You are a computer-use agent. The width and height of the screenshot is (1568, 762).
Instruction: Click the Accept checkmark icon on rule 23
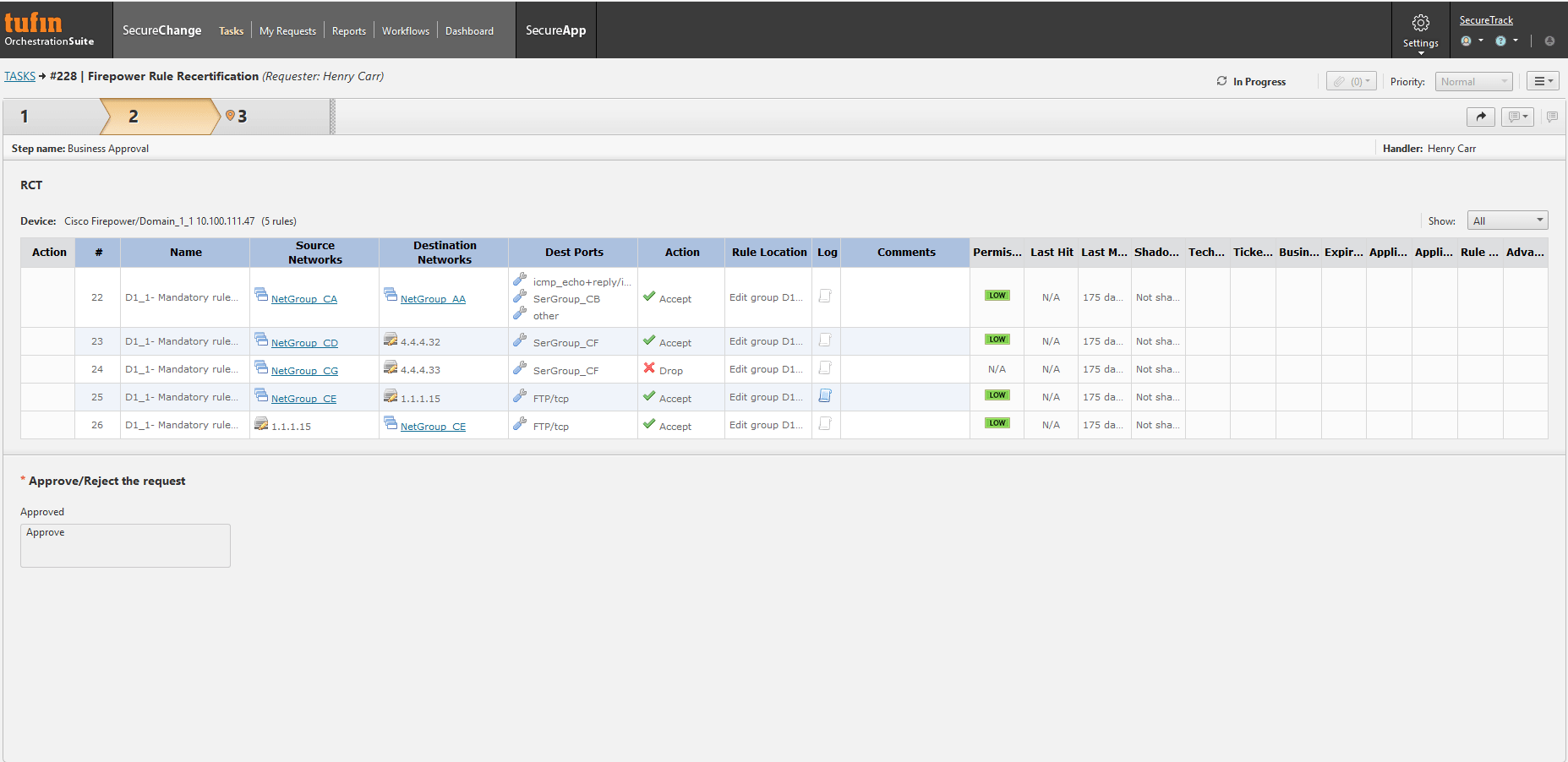649,340
